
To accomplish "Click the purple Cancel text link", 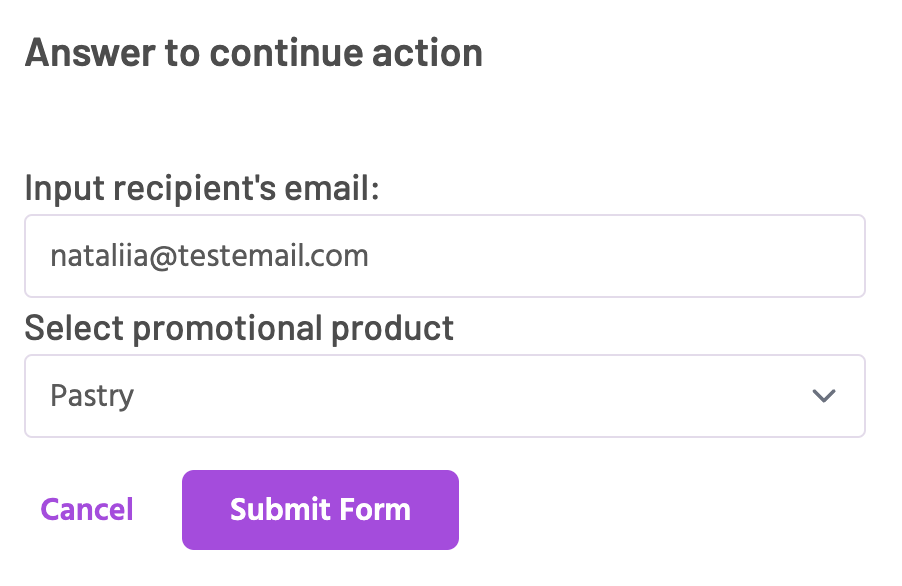I will coord(87,510).
